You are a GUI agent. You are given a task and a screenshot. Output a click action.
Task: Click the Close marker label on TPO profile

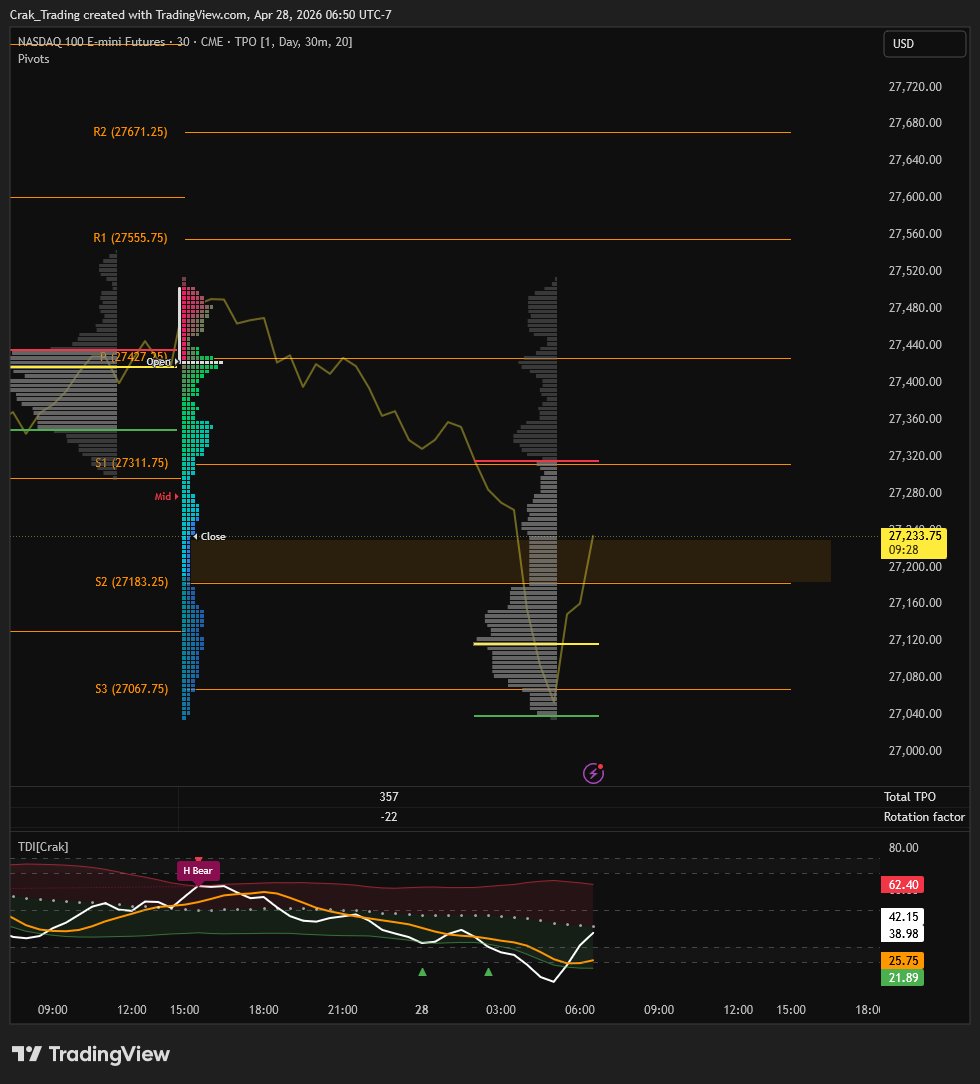[x=213, y=536]
